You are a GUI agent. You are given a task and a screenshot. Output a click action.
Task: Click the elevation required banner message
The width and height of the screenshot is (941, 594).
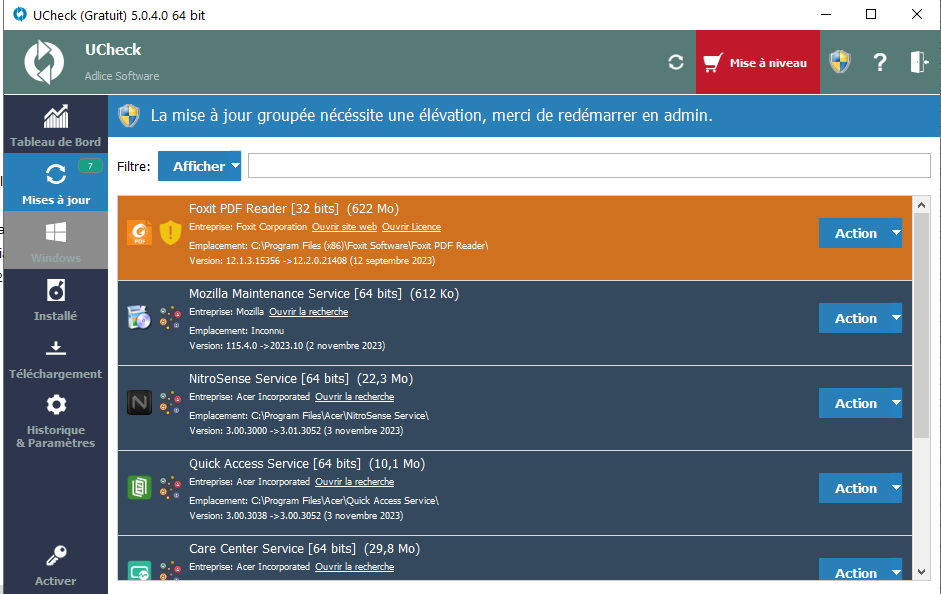(431, 115)
